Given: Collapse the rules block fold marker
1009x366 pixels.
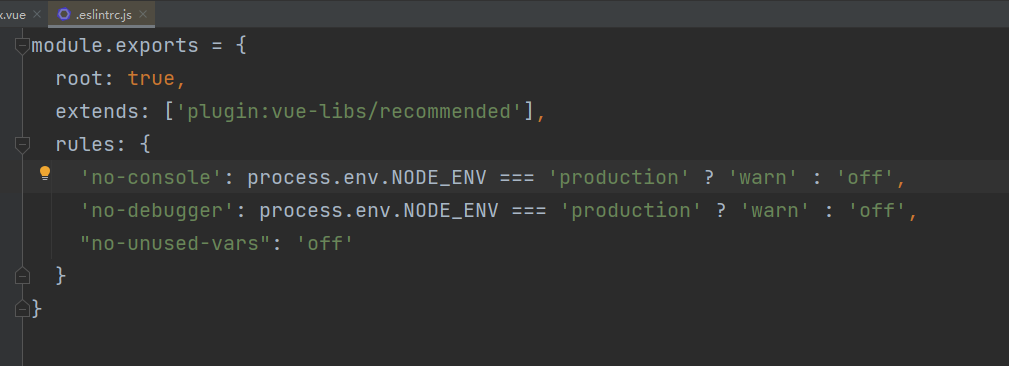Looking at the screenshot, I should (x=23, y=145).
